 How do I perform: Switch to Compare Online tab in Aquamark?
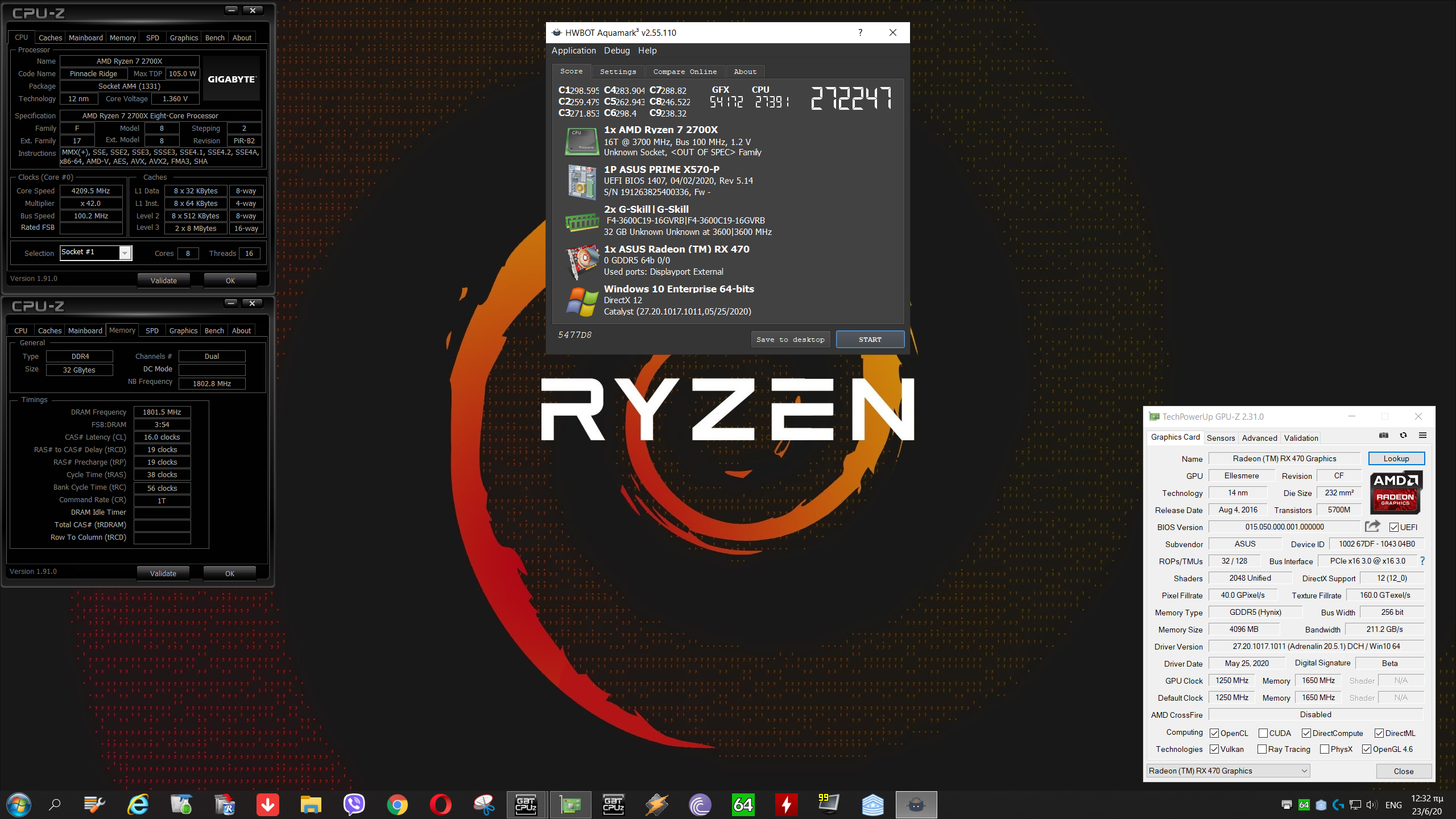(685, 72)
